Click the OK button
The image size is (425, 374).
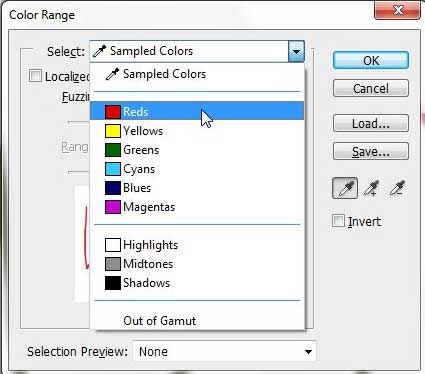371,60
